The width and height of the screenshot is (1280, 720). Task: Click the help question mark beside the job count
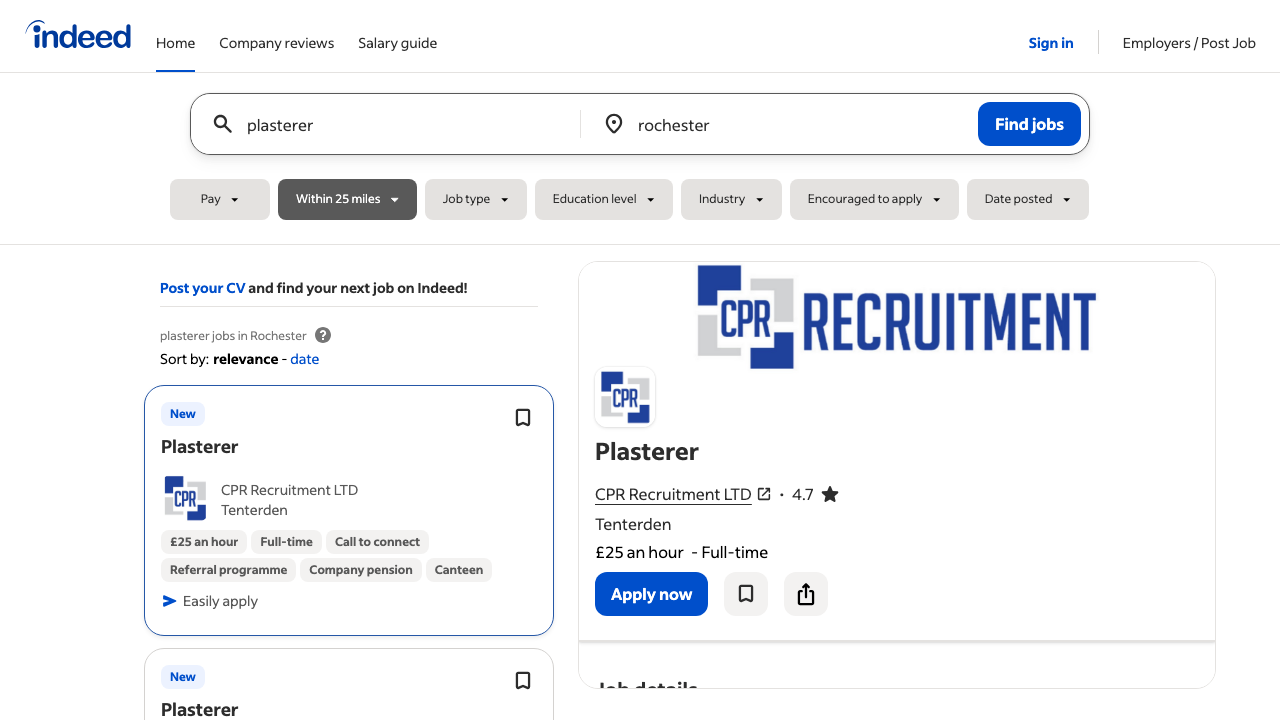pos(322,335)
